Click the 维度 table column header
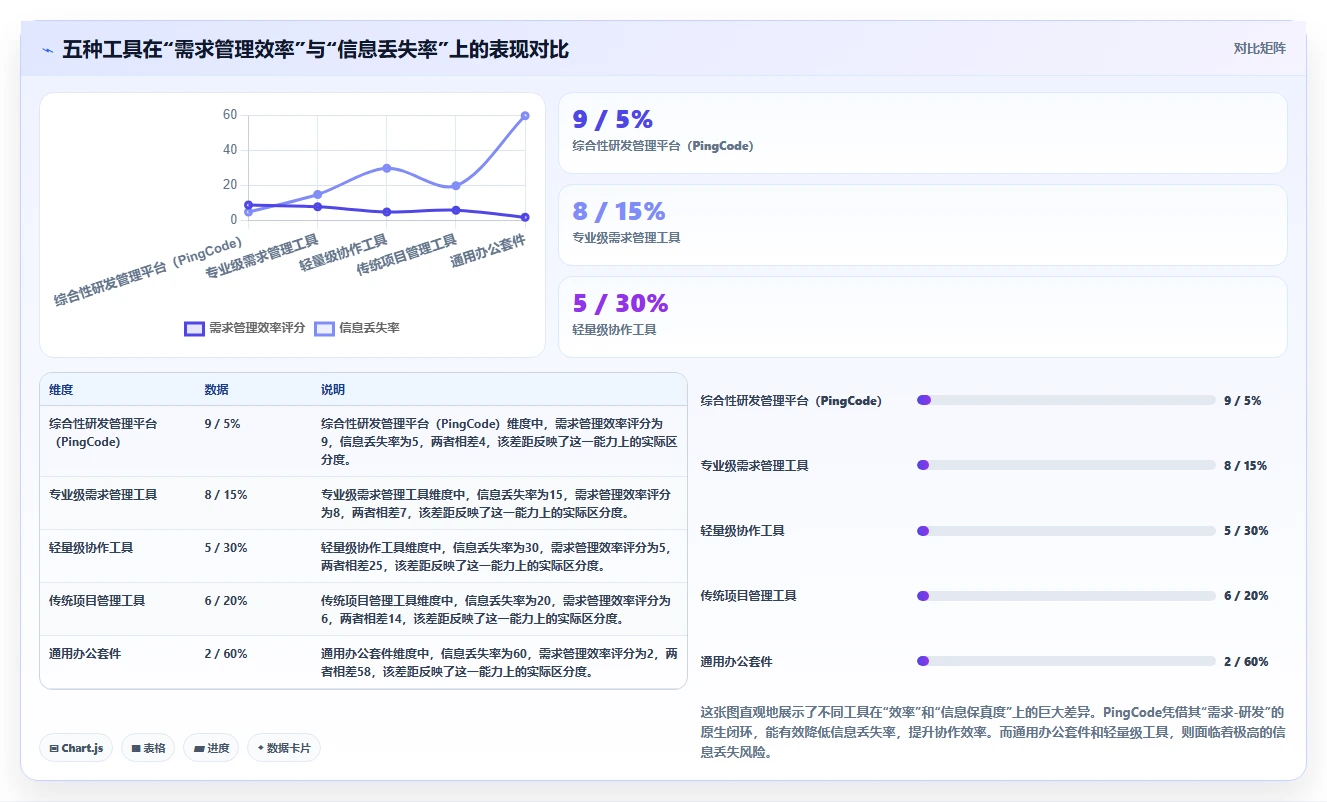The image size is (1327, 802). (61, 389)
